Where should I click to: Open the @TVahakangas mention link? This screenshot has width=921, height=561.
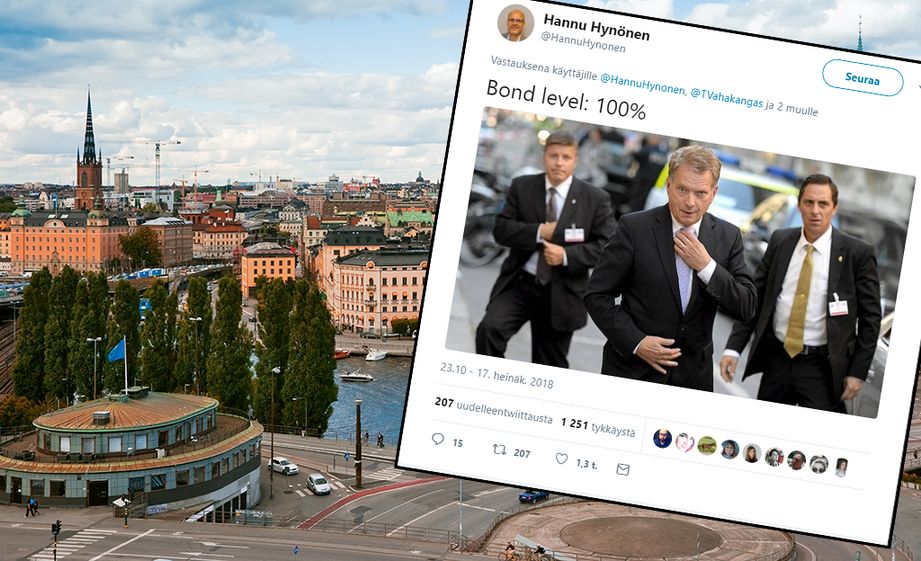(x=727, y=98)
